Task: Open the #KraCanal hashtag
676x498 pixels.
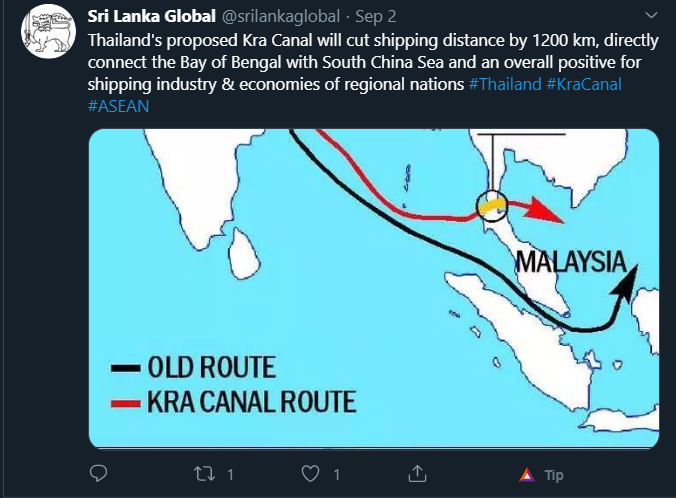Action: [x=584, y=84]
